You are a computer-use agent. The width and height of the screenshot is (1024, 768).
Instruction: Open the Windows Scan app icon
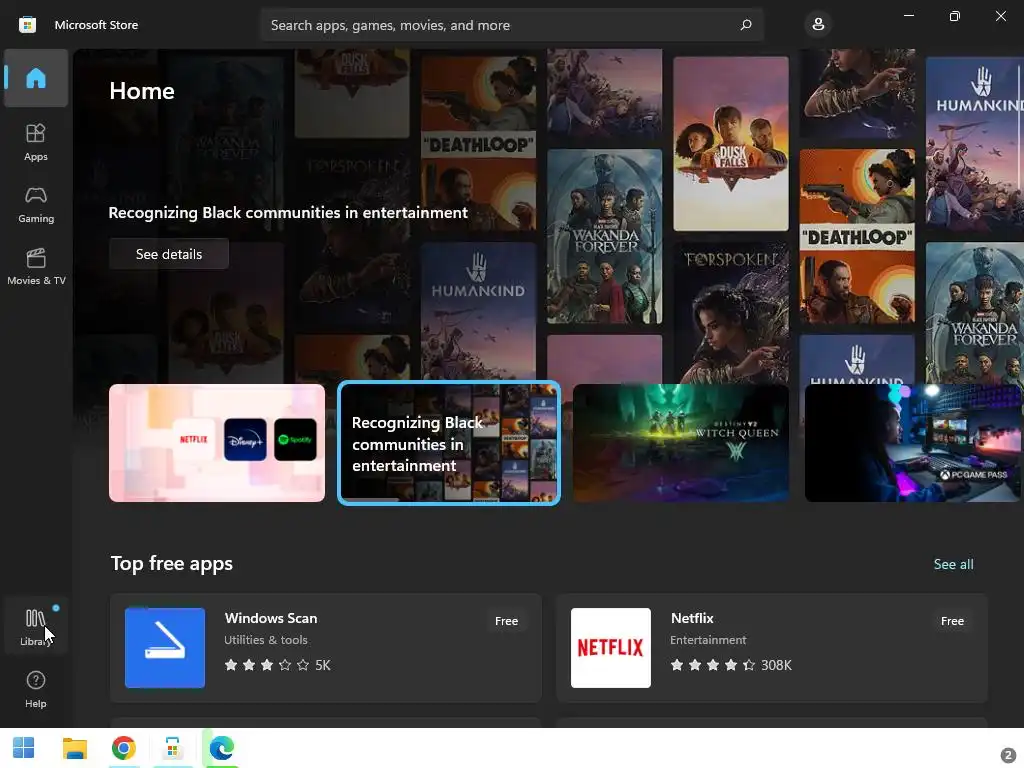[165, 648]
